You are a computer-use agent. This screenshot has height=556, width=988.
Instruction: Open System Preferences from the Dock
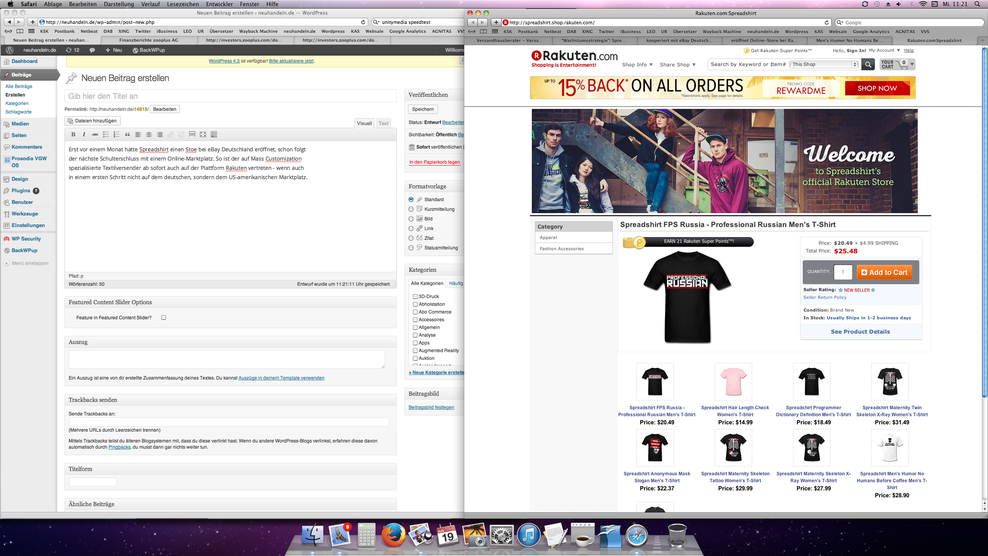tap(502, 535)
